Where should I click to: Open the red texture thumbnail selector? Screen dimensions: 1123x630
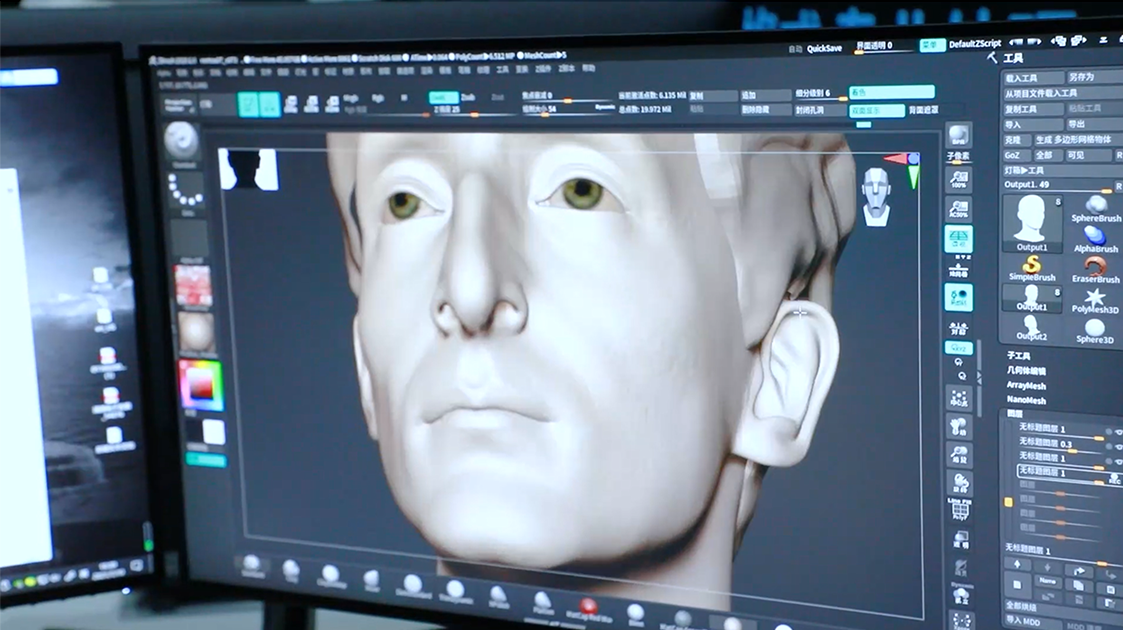[x=193, y=286]
